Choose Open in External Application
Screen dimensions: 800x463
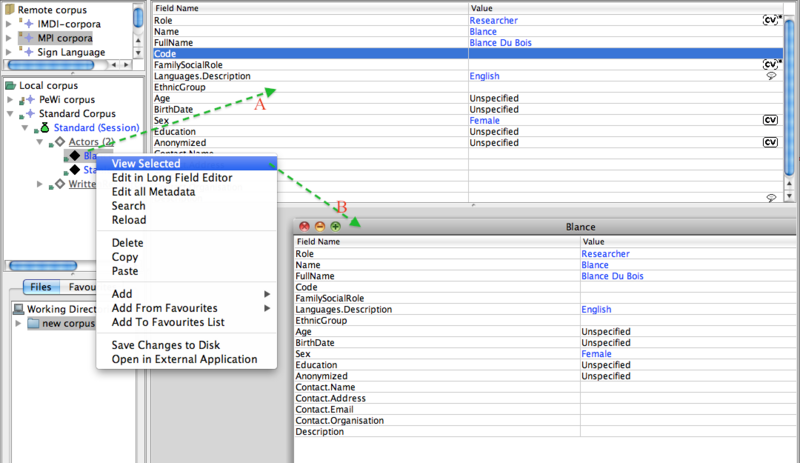186,359
